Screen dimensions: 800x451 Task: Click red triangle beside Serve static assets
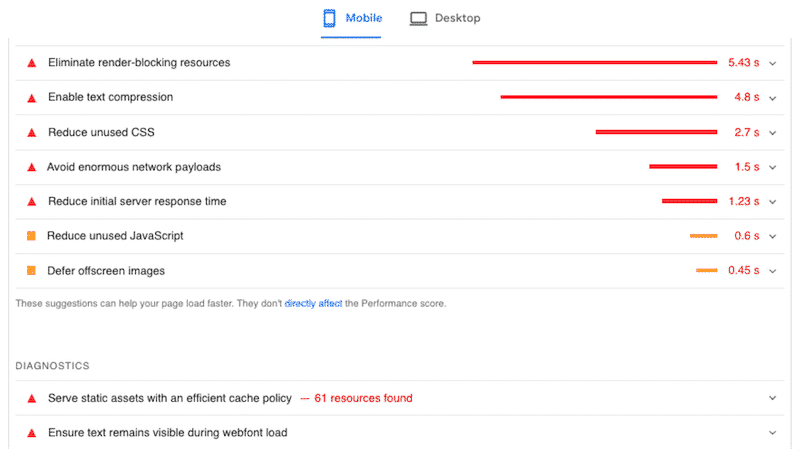pyautogui.click(x=31, y=398)
